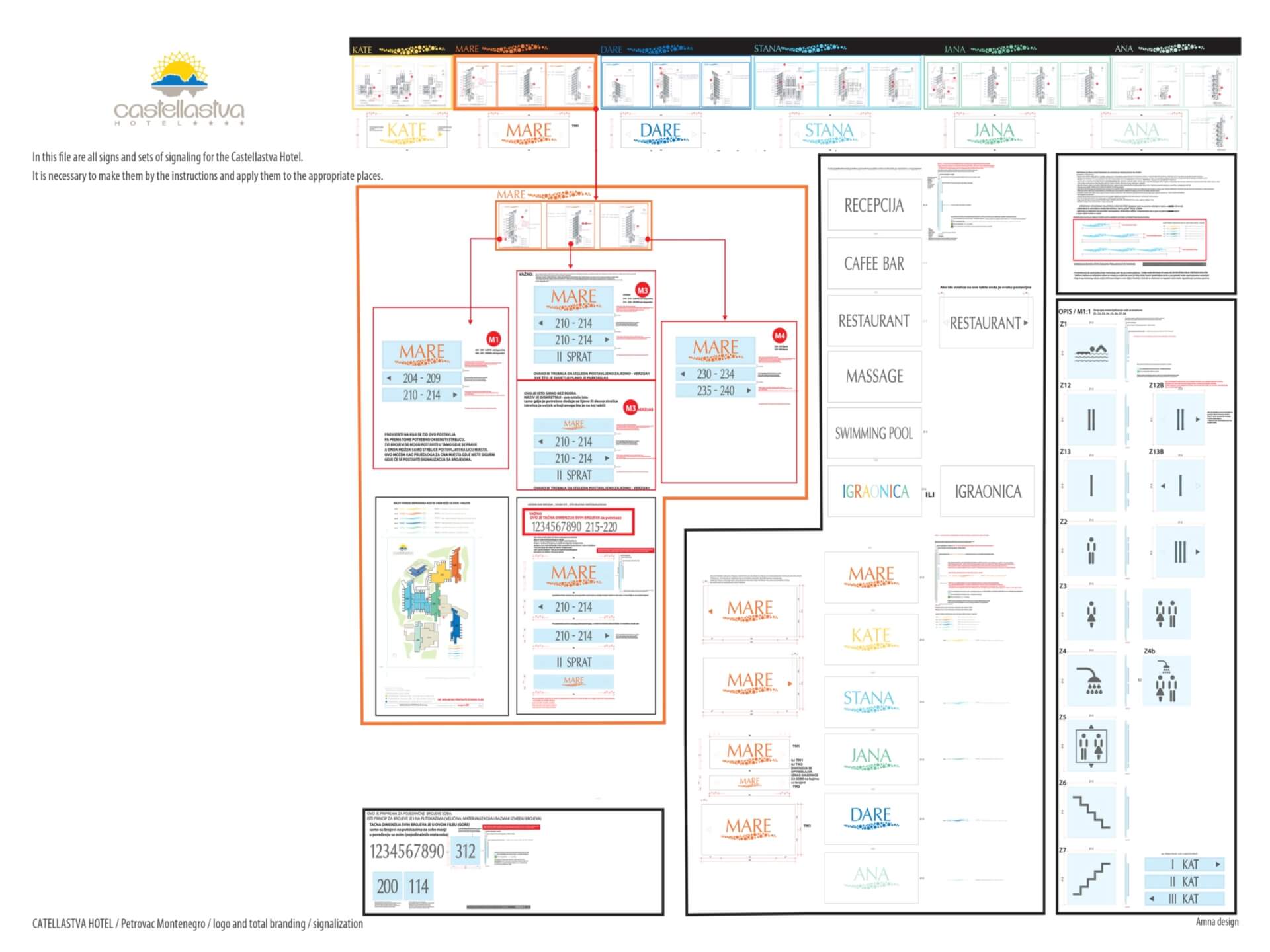This screenshot has height=952, width=1270.
Task: Click the SWIMMING POOL sign
Action: coord(874,433)
